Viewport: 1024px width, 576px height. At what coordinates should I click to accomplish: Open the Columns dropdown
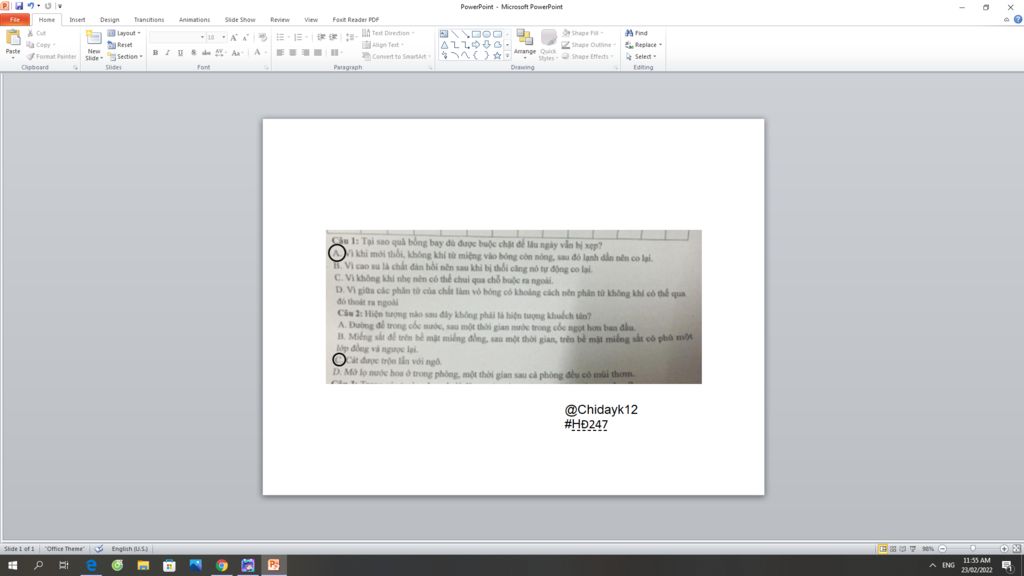click(x=336, y=53)
